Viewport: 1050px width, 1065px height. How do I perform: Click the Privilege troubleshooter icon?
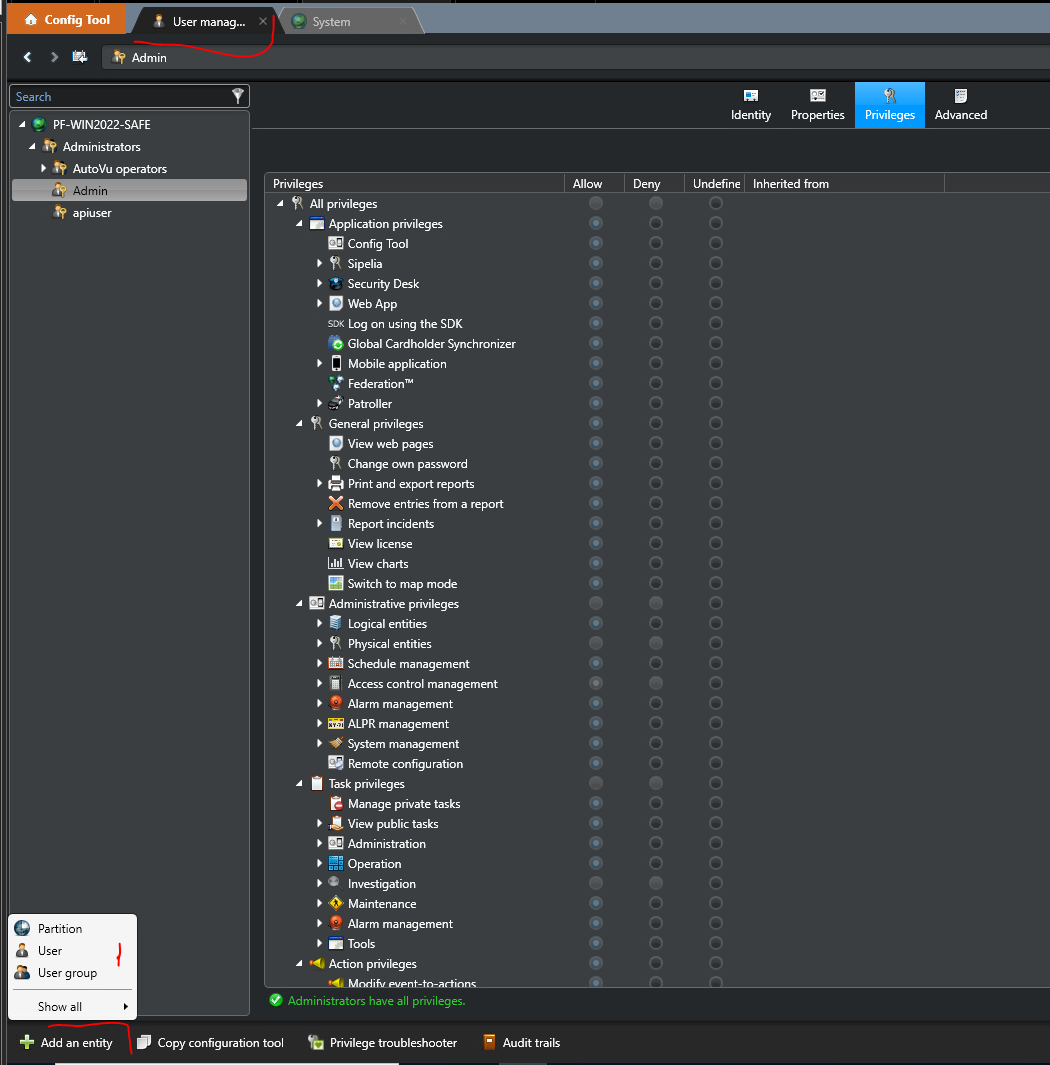click(x=316, y=1042)
